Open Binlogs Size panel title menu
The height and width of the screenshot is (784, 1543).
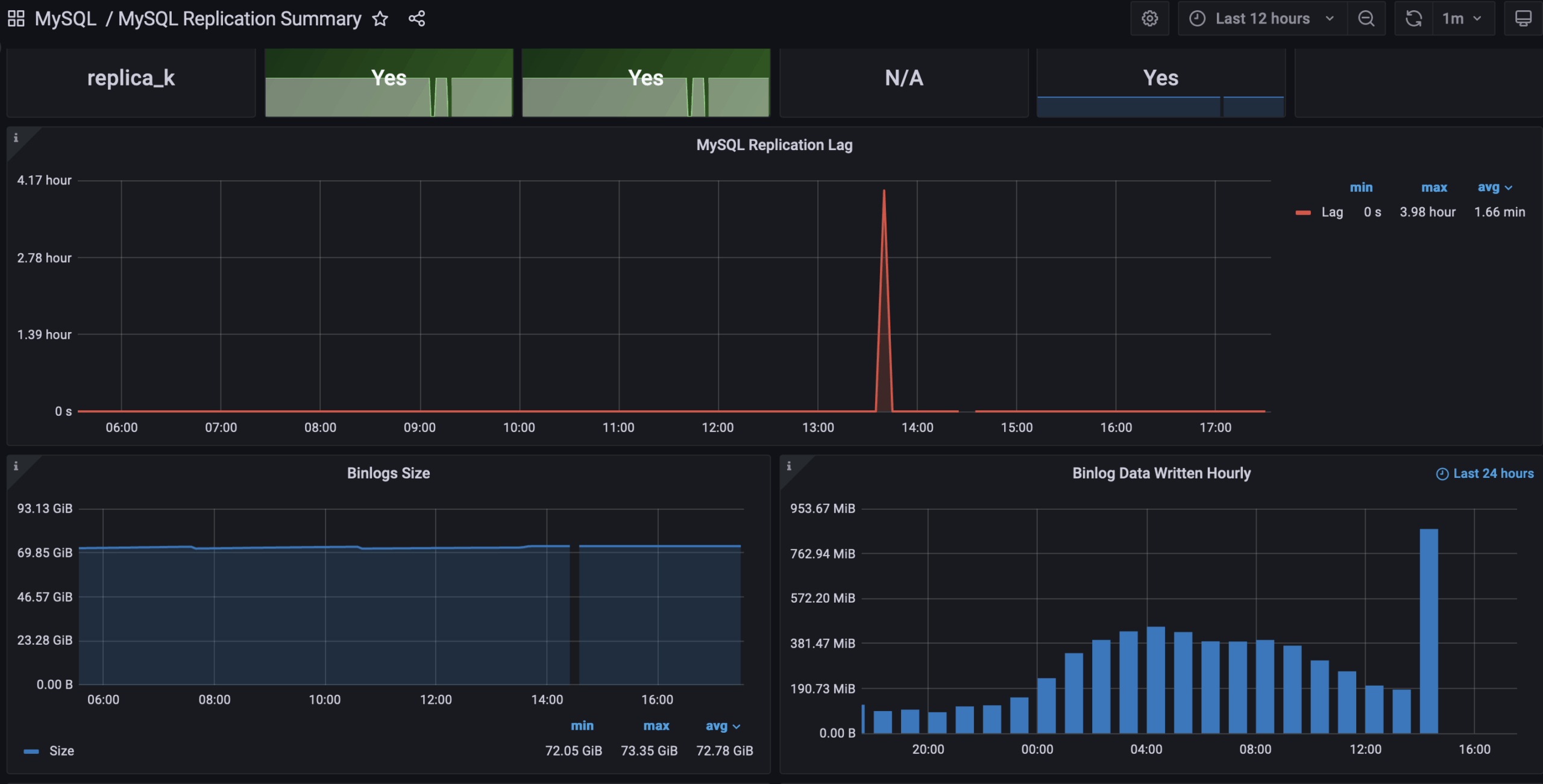point(388,473)
